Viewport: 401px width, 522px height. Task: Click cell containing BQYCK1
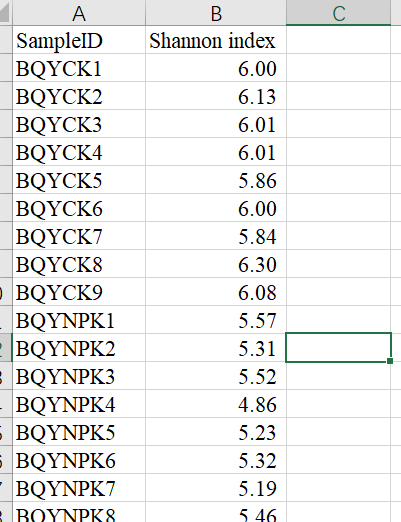(79, 68)
